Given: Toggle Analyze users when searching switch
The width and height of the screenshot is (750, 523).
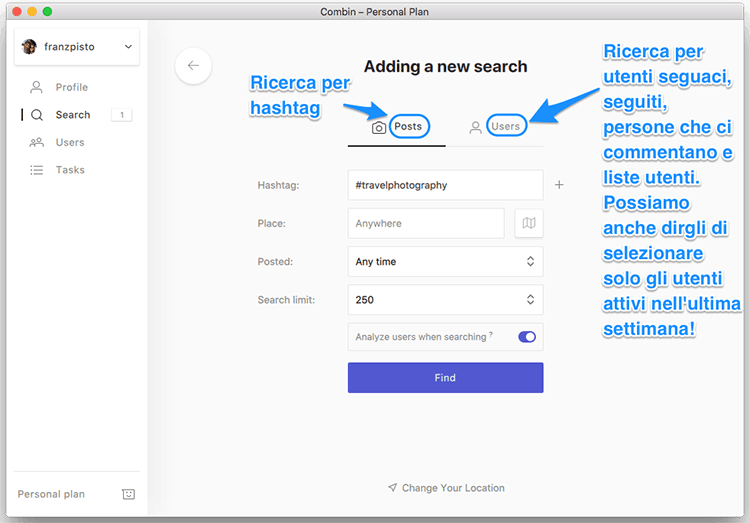Looking at the screenshot, I should (x=527, y=337).
